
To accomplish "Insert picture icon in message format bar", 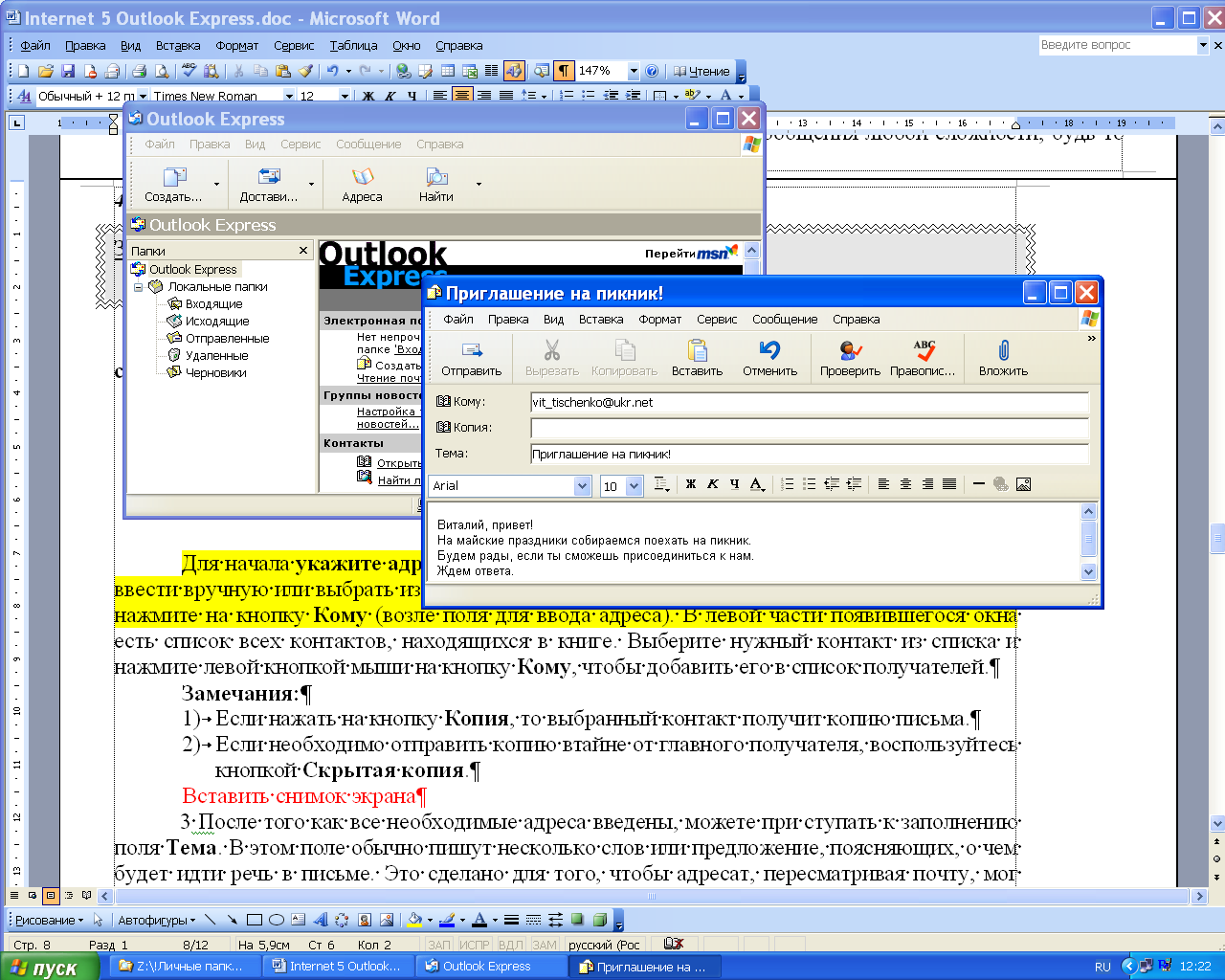I will pos(1023,484).
